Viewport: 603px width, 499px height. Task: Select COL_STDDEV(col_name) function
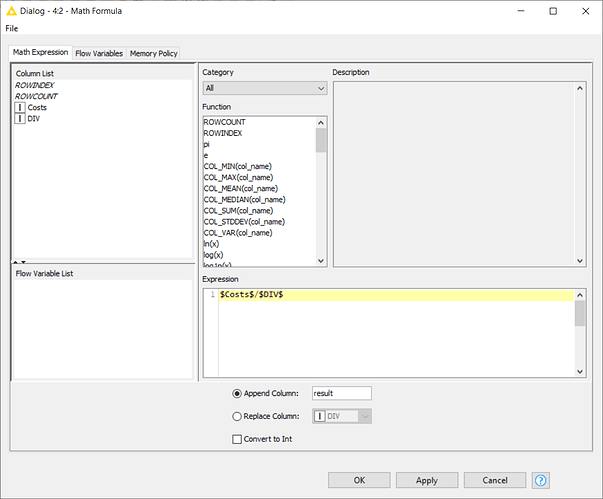tap(244, 222)
